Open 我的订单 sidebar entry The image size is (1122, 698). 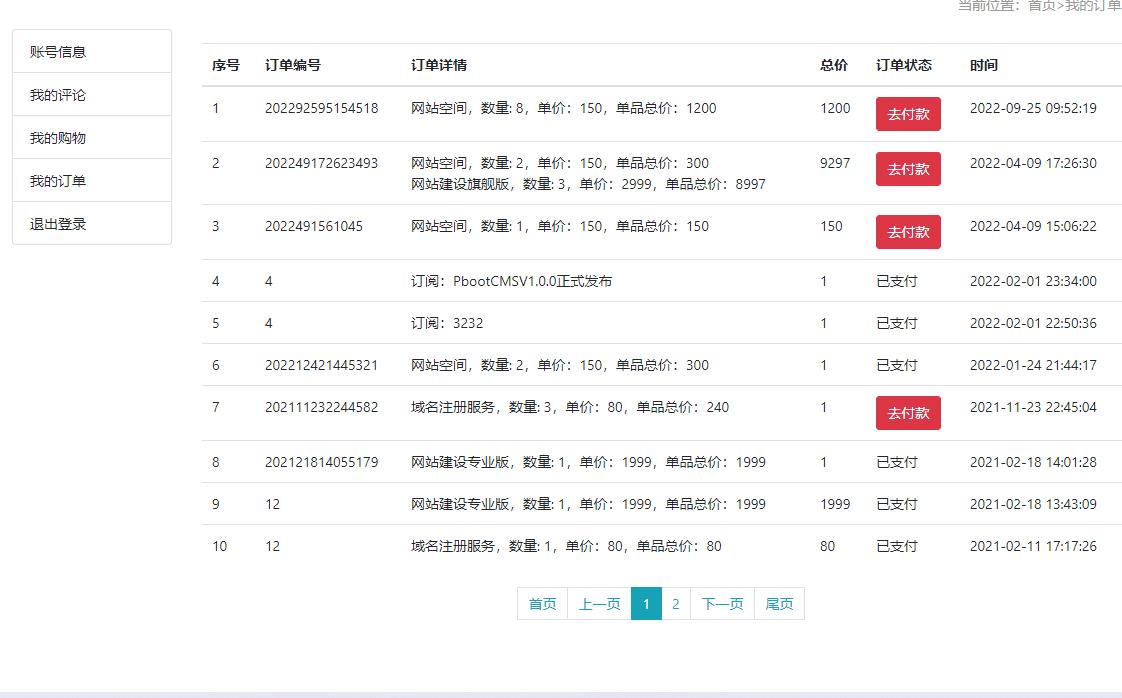58,181
